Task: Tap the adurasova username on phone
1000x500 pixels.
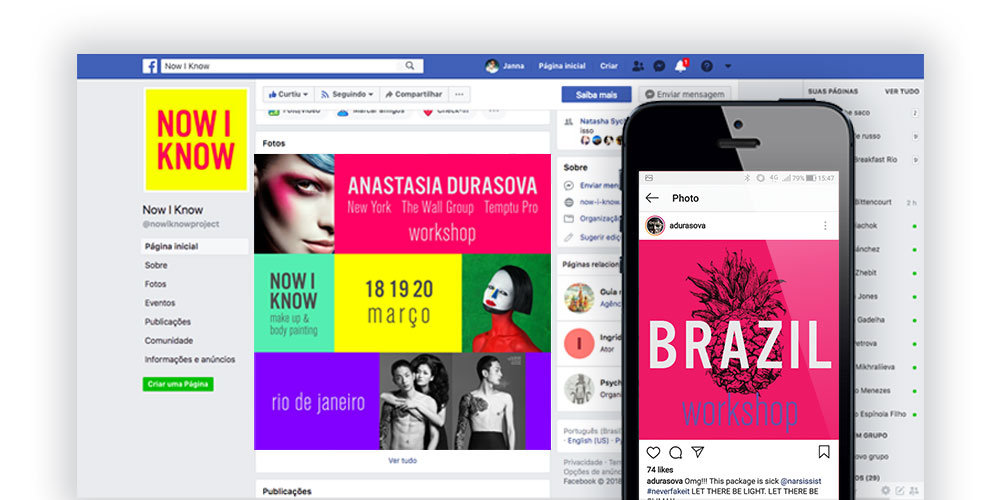Action: [x=688, y=226]
